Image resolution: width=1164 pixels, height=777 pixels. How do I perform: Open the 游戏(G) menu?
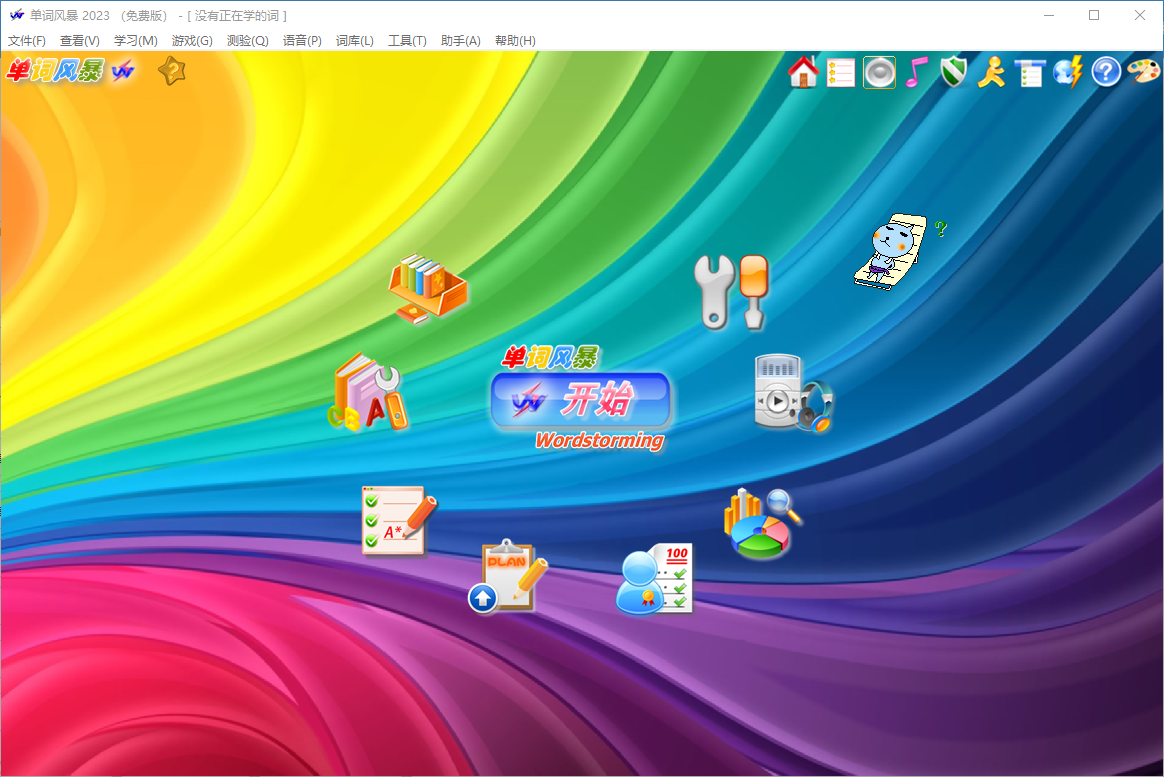(x=192, y=41)
